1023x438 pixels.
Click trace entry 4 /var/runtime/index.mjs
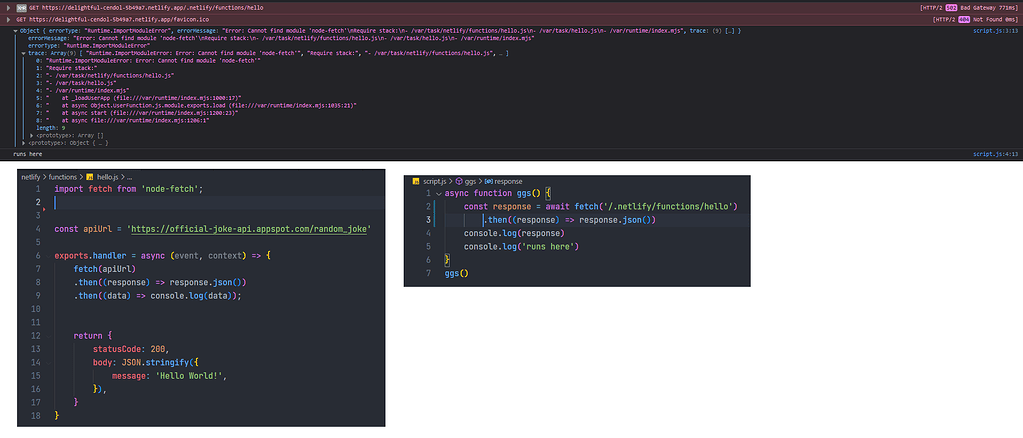coord(82,90)
